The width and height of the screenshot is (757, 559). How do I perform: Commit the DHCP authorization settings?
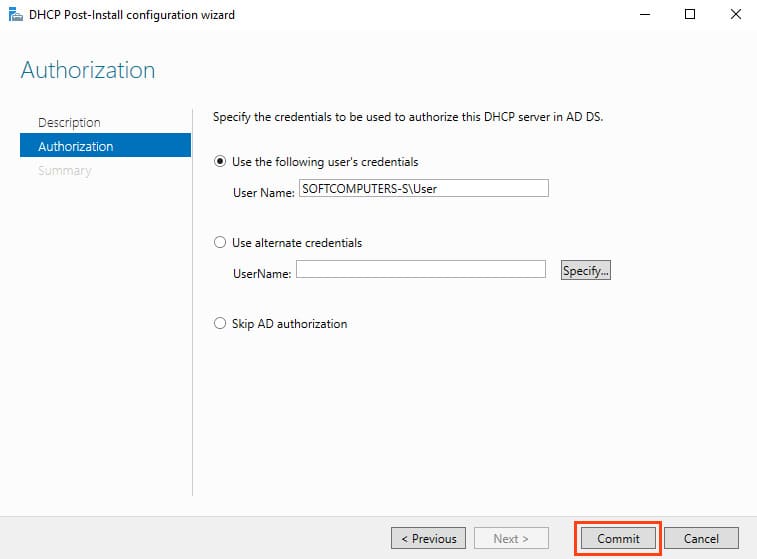[618, 538]
